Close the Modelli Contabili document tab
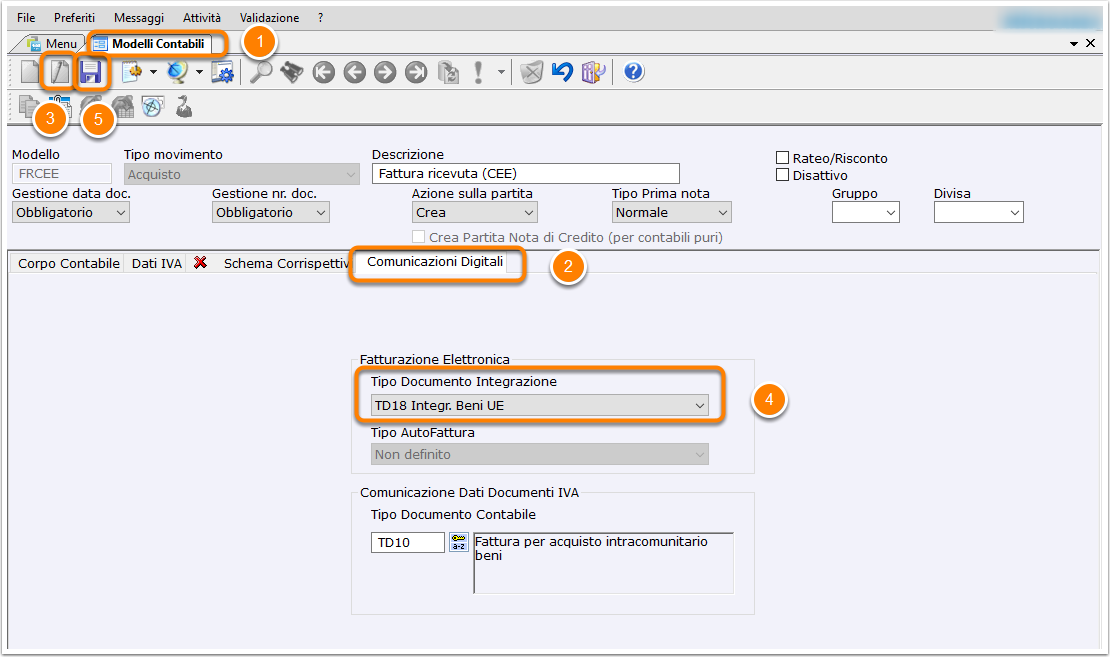 click(x=1090, y=43)
